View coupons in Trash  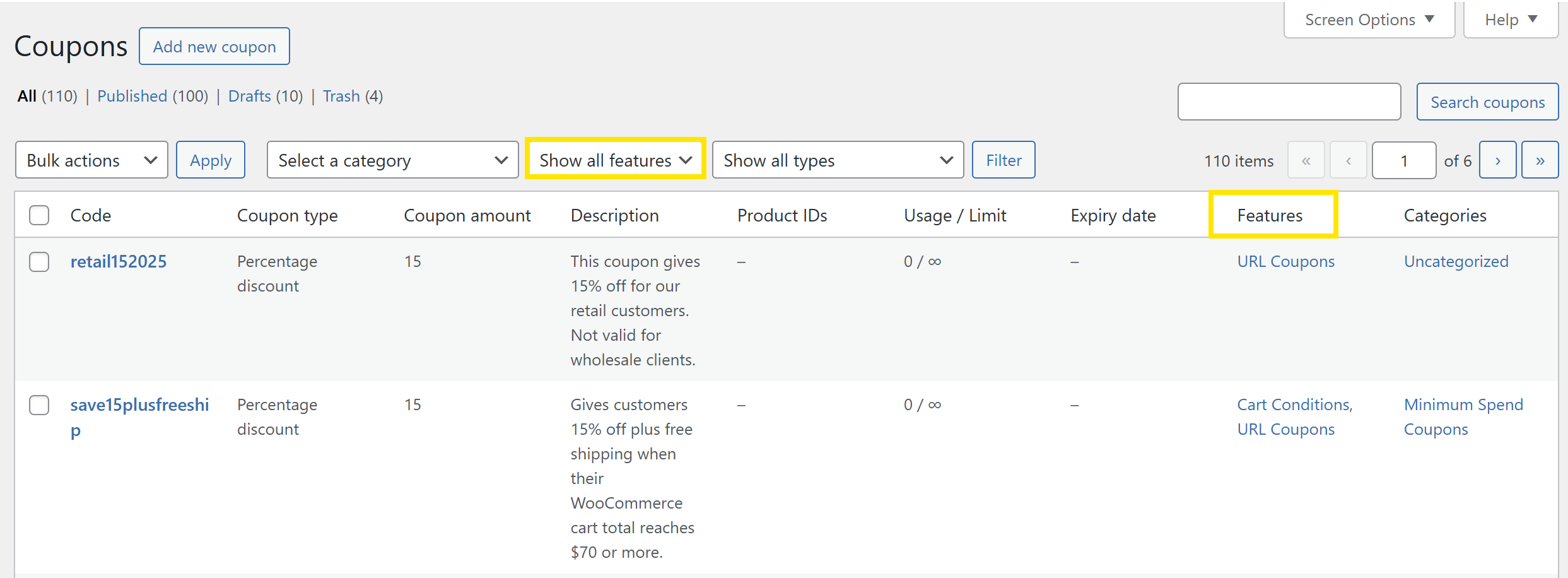coord(341,96)
